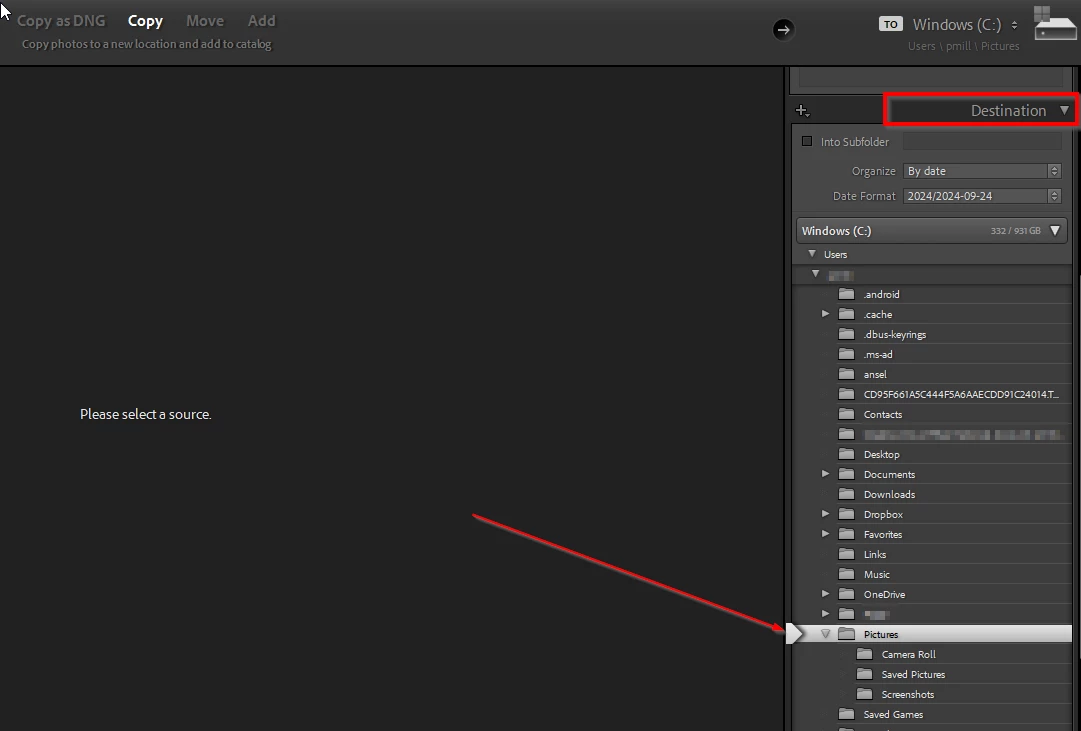Expand the OneDrive folder
The image size is (1081, 731).
pyautogui.click(x=825, y=594)
